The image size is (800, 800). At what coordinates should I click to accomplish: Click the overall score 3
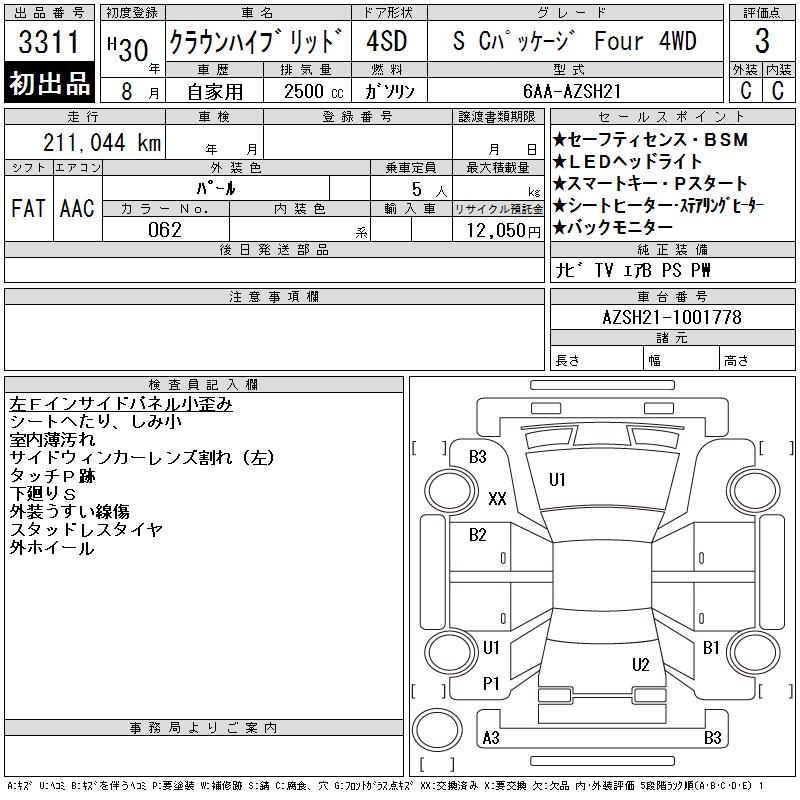762,41
